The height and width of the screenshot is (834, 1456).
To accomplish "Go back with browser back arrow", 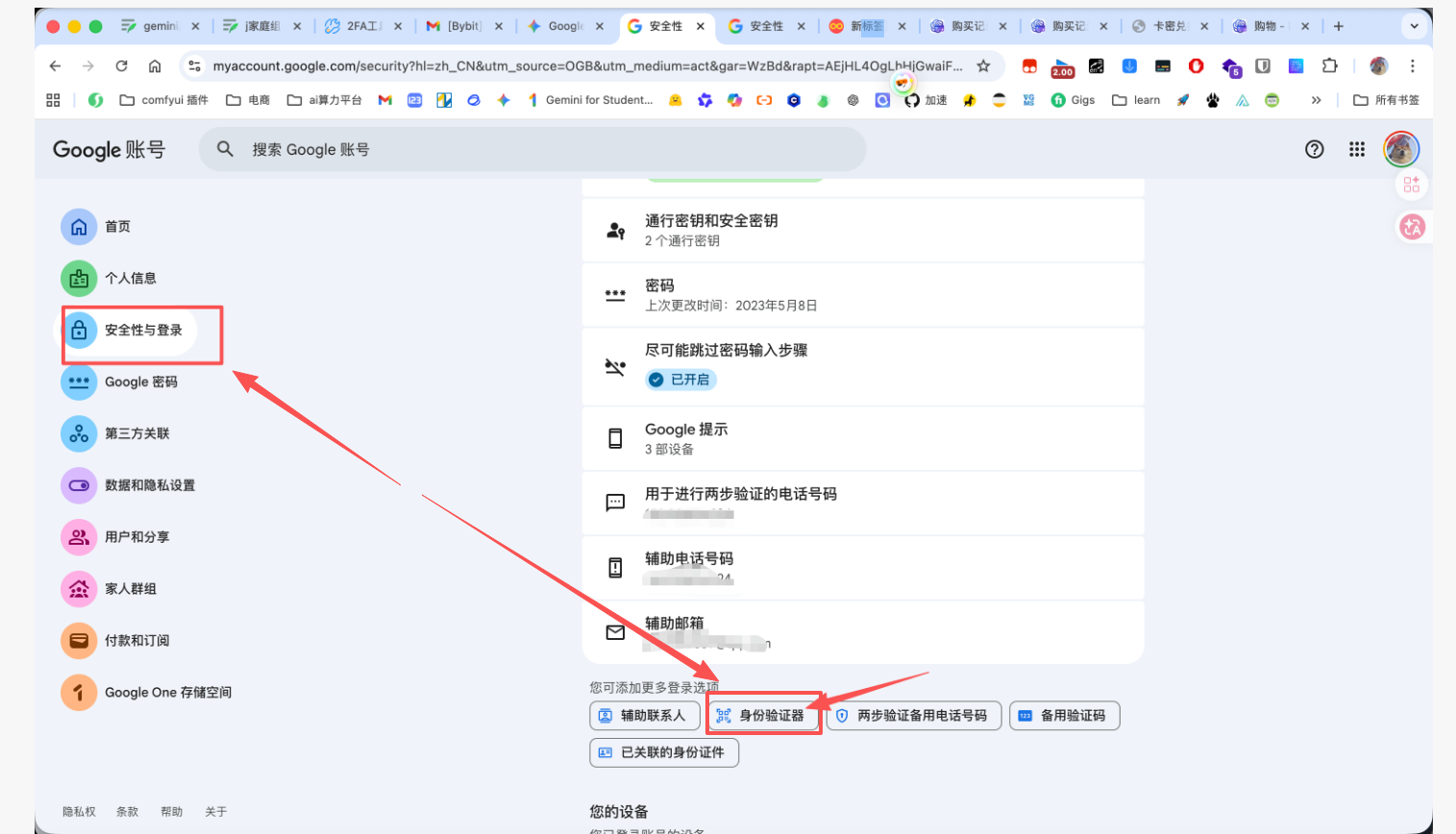I will click(x=55, y=66).
